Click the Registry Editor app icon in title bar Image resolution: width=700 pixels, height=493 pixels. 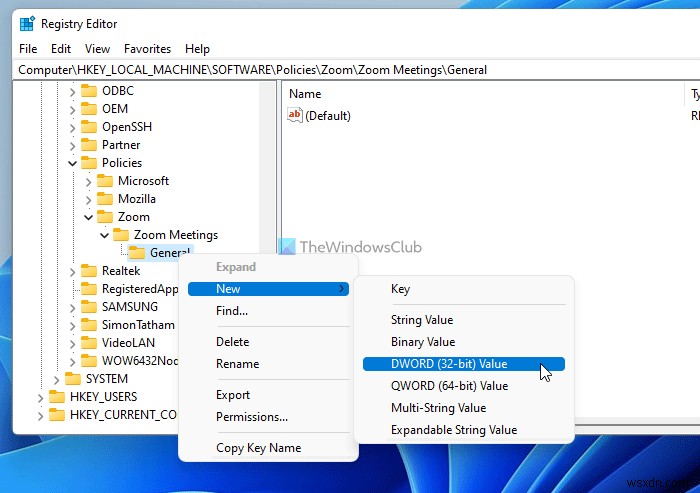coord(27,24)
